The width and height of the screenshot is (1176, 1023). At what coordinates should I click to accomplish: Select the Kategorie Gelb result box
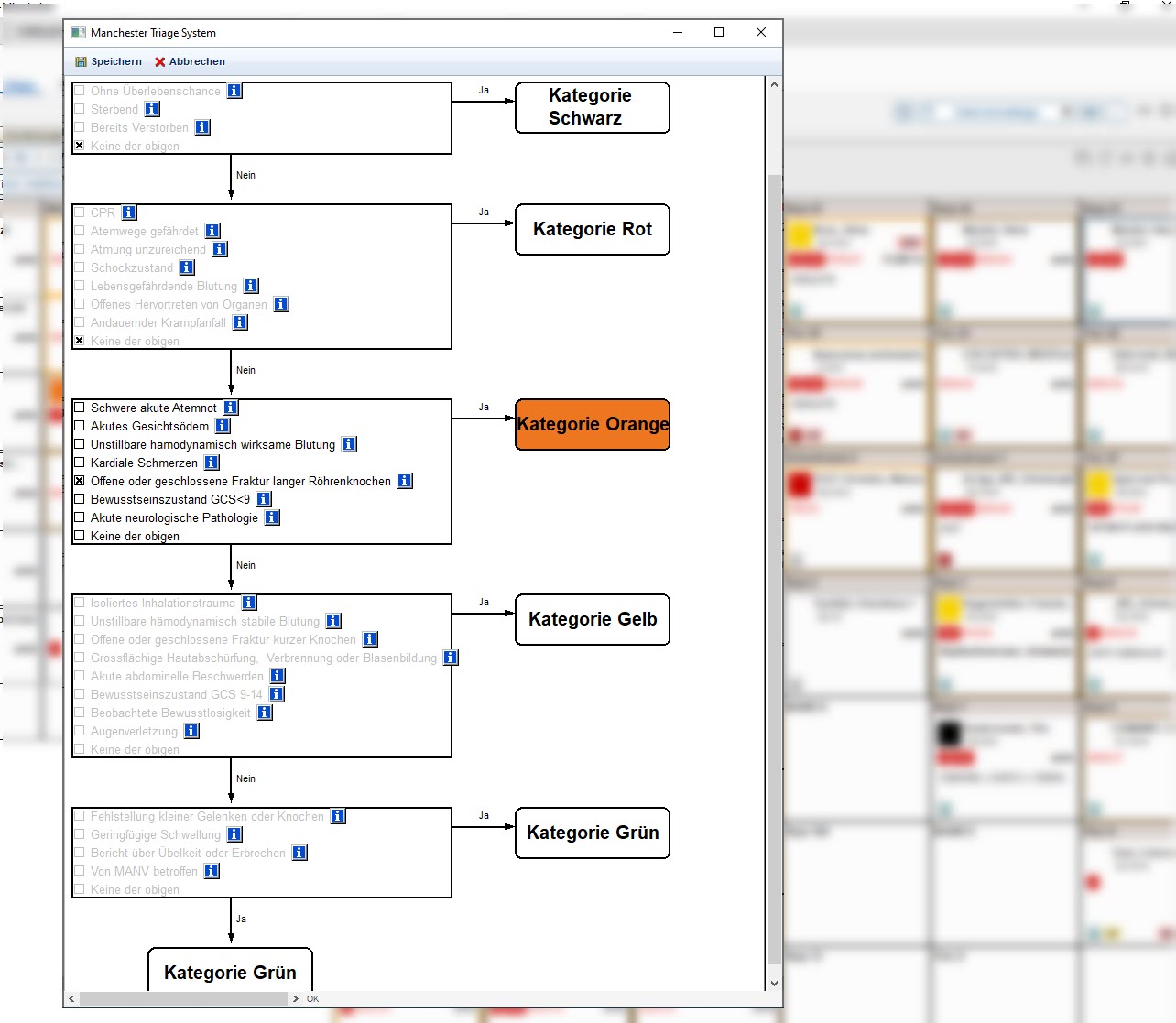(x=593, y=619)
